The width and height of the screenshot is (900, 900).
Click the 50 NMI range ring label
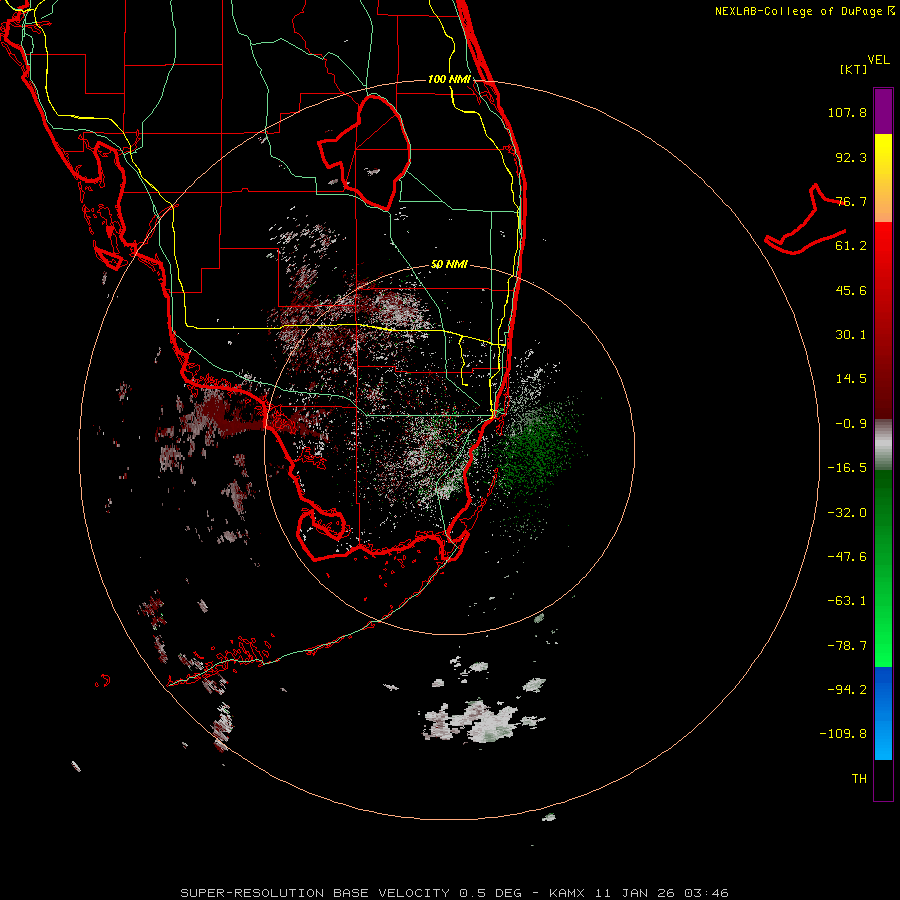pyautogui.click(x=449, y=264)
